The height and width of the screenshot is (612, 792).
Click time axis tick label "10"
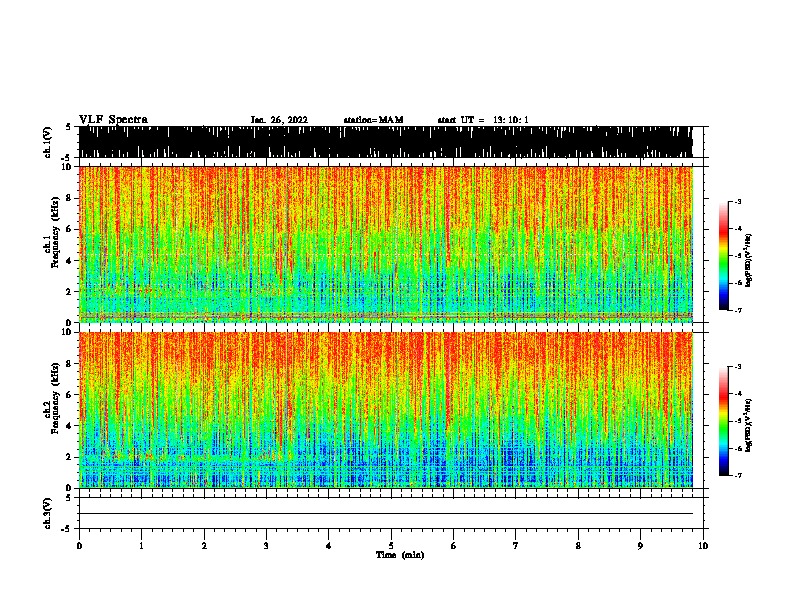(703, 546)
